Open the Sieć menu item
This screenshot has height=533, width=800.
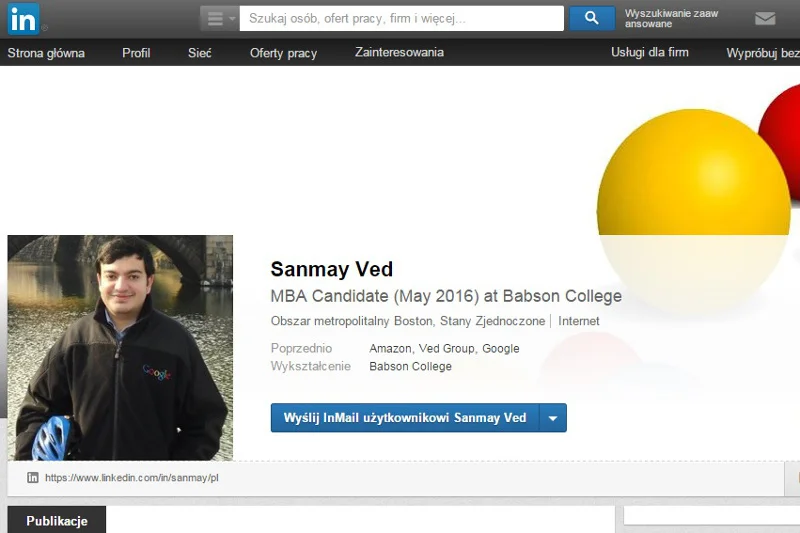(199, 53)
